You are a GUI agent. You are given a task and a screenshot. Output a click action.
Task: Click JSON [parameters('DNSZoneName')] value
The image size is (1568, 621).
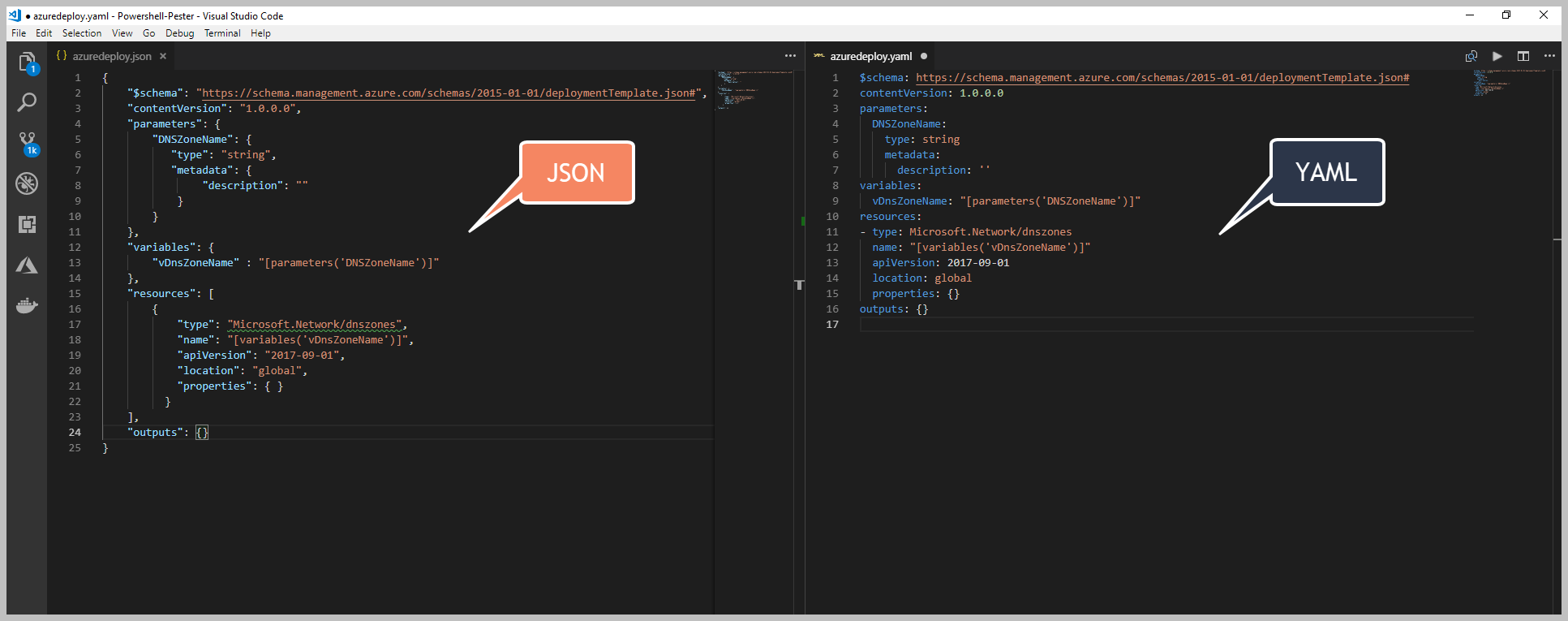[x=349, y=263]
